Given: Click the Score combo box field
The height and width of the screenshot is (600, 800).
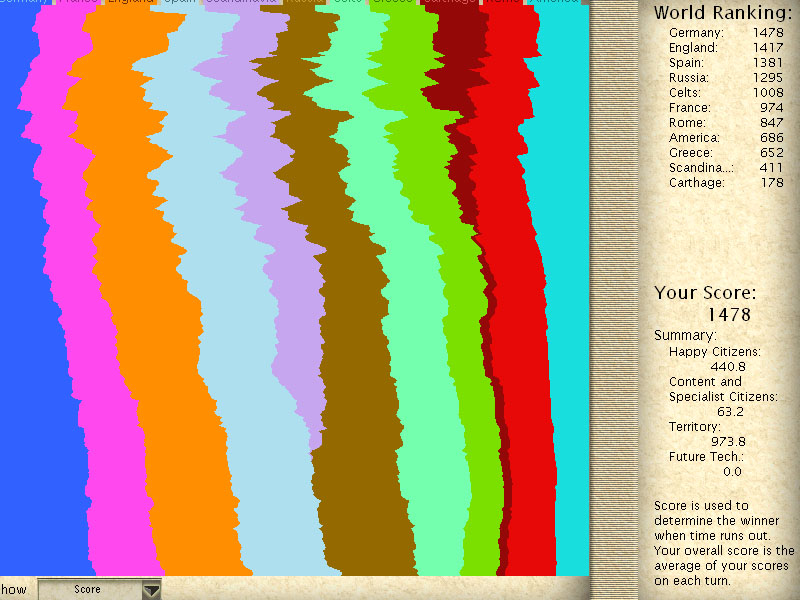Looking at the screenshot, I should click(88, 590).
